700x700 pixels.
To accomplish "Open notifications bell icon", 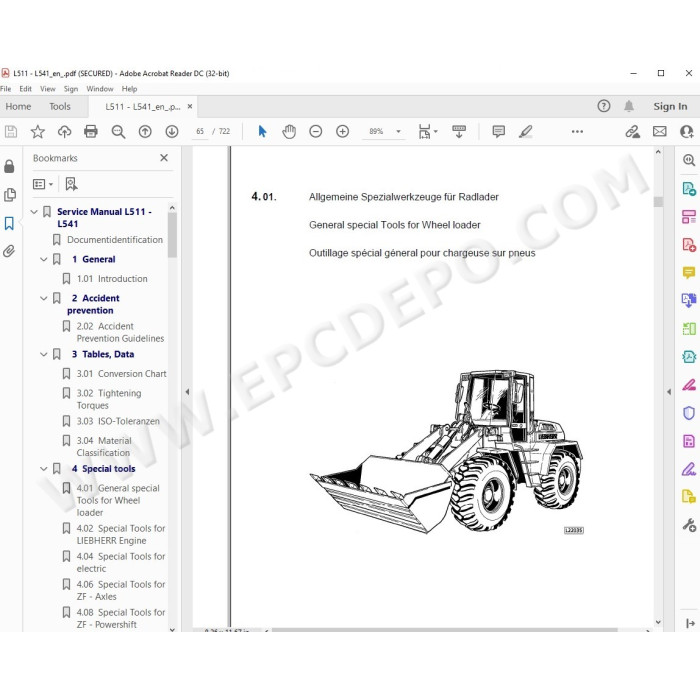I will (629, 106).
